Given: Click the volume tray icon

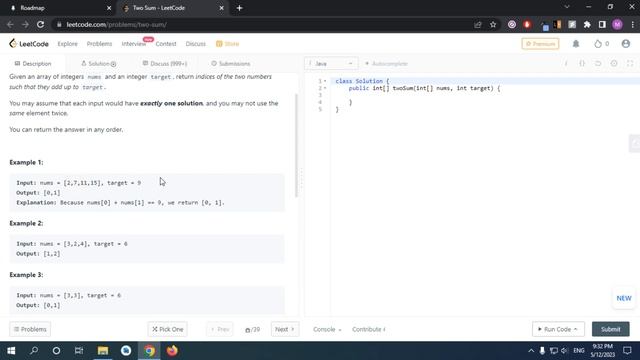Looking at the screenshot, I should click(x=564, y=351).
